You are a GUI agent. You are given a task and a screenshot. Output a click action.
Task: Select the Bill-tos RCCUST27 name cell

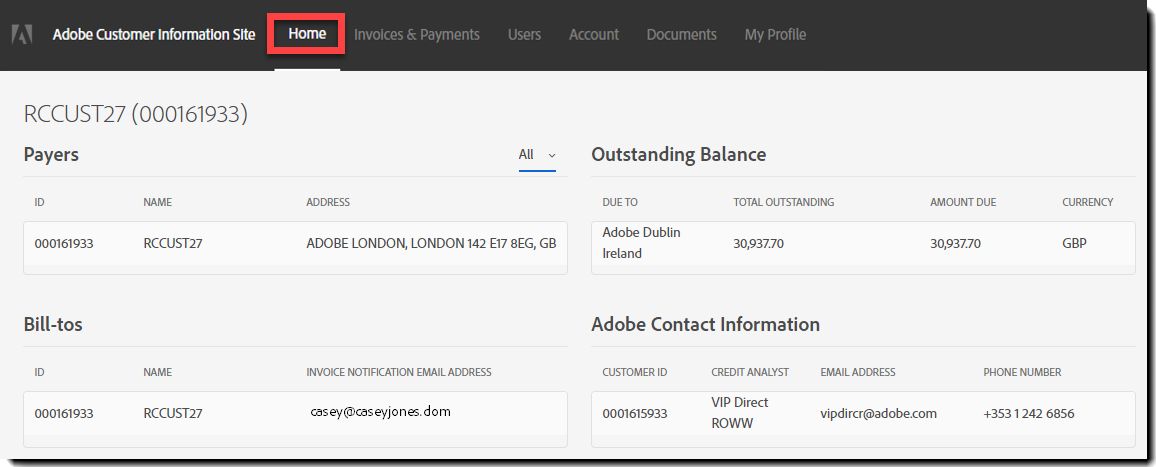pyautogui.click(x=173, y=413)
